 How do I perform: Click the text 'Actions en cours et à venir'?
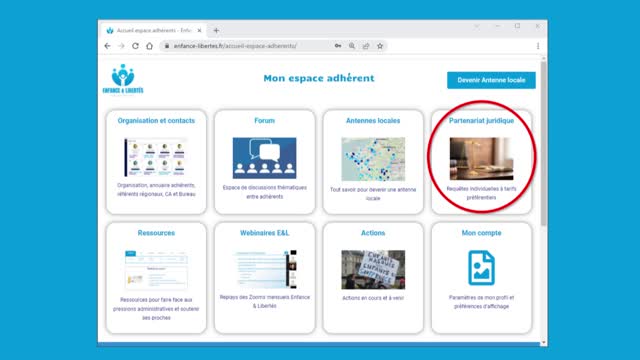(x=373, y=298)
